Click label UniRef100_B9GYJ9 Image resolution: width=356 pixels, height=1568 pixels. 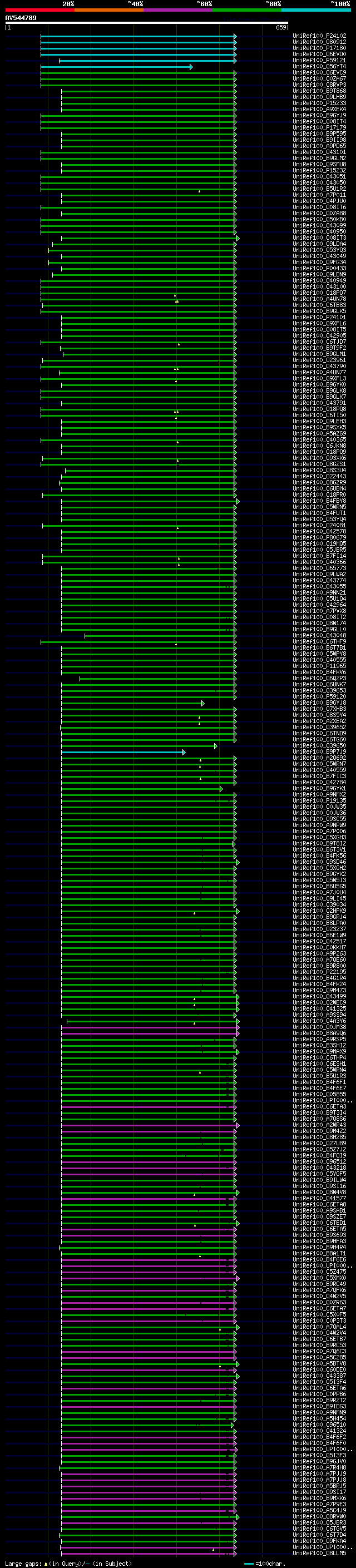pyautogui.click(x=319, y=115)
